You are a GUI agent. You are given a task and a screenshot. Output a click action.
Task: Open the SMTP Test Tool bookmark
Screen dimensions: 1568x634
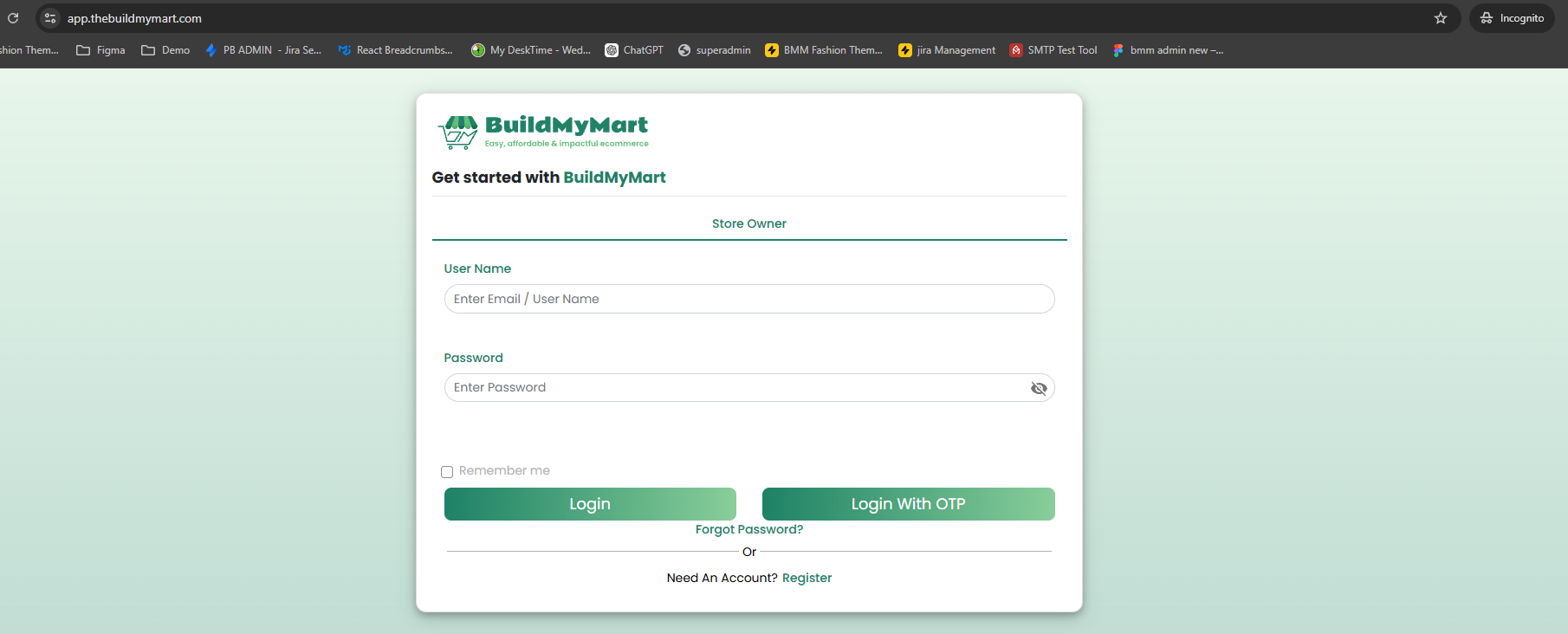1053,50
